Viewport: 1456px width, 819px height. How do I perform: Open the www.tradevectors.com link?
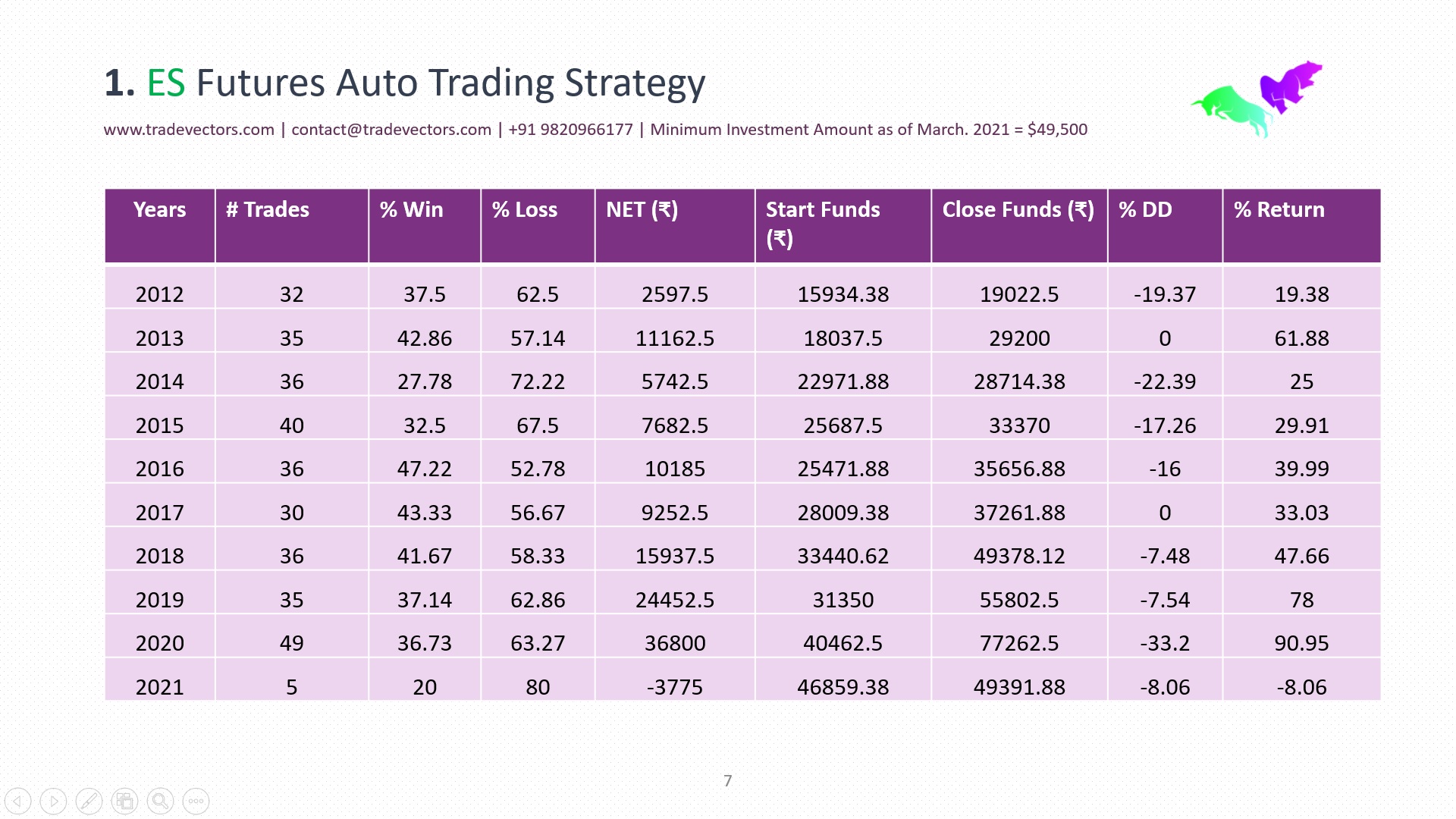[189, 130]
